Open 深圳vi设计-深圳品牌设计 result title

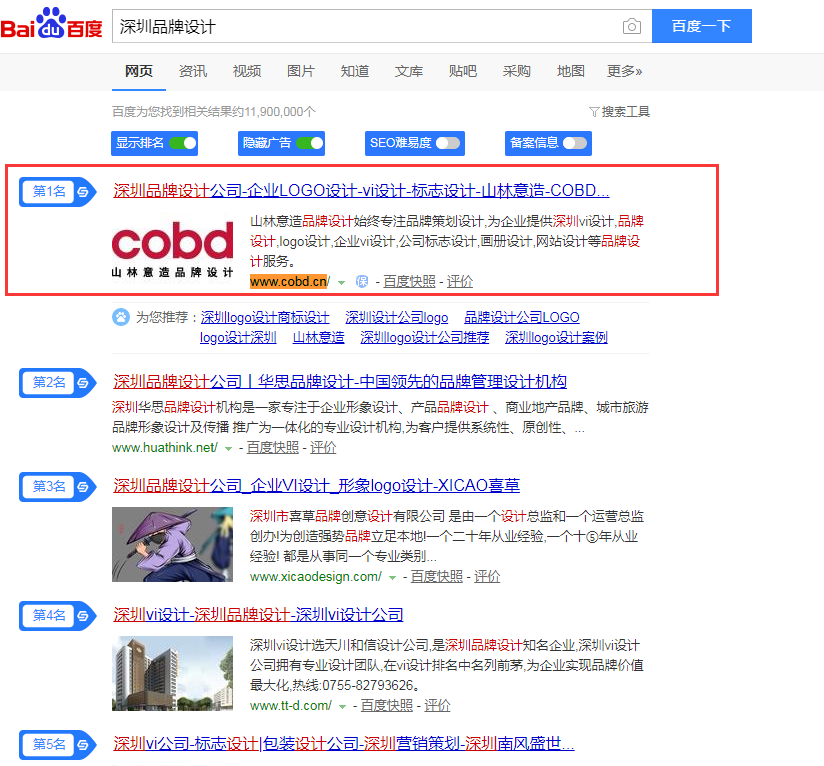tap(258, 614)
